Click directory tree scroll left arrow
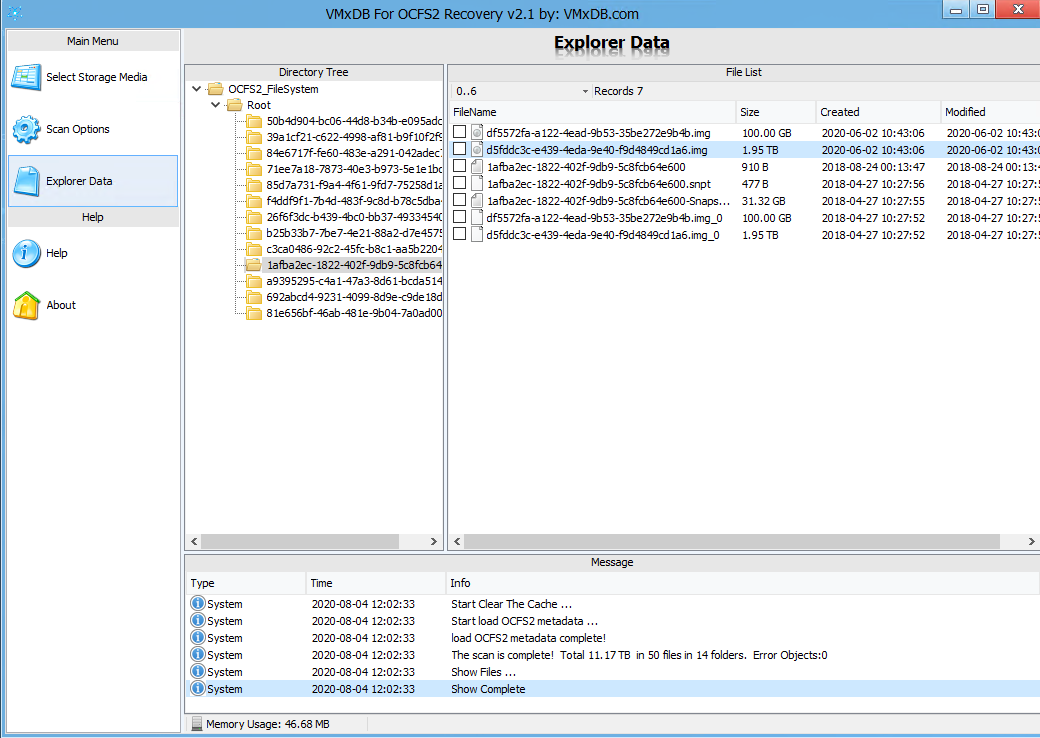Viewport: 1040px width, 738px height. 194,541
